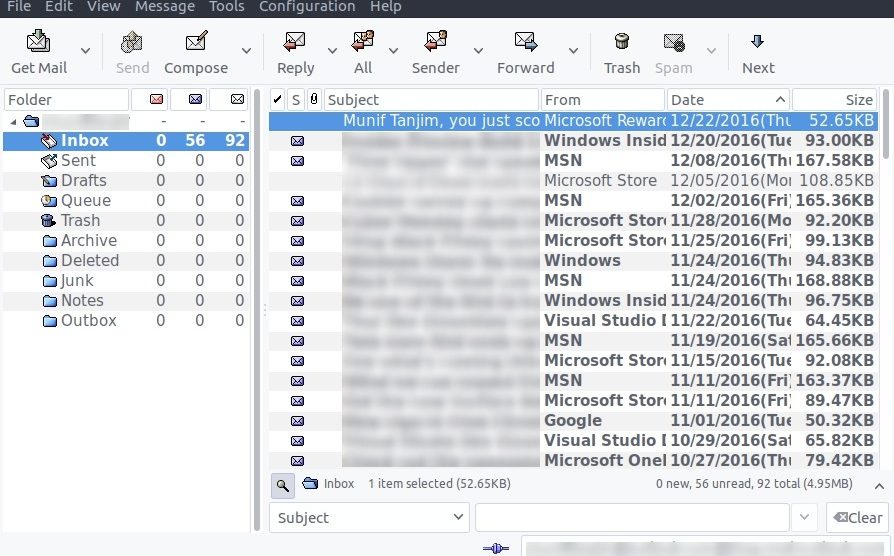Screen dimensions: 894x556
Task: Click the network connection status icon
Action: coord(495,549)
